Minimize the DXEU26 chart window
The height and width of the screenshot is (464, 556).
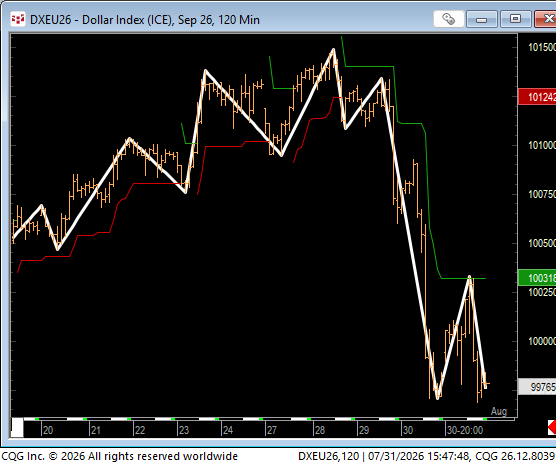point(481,19)
